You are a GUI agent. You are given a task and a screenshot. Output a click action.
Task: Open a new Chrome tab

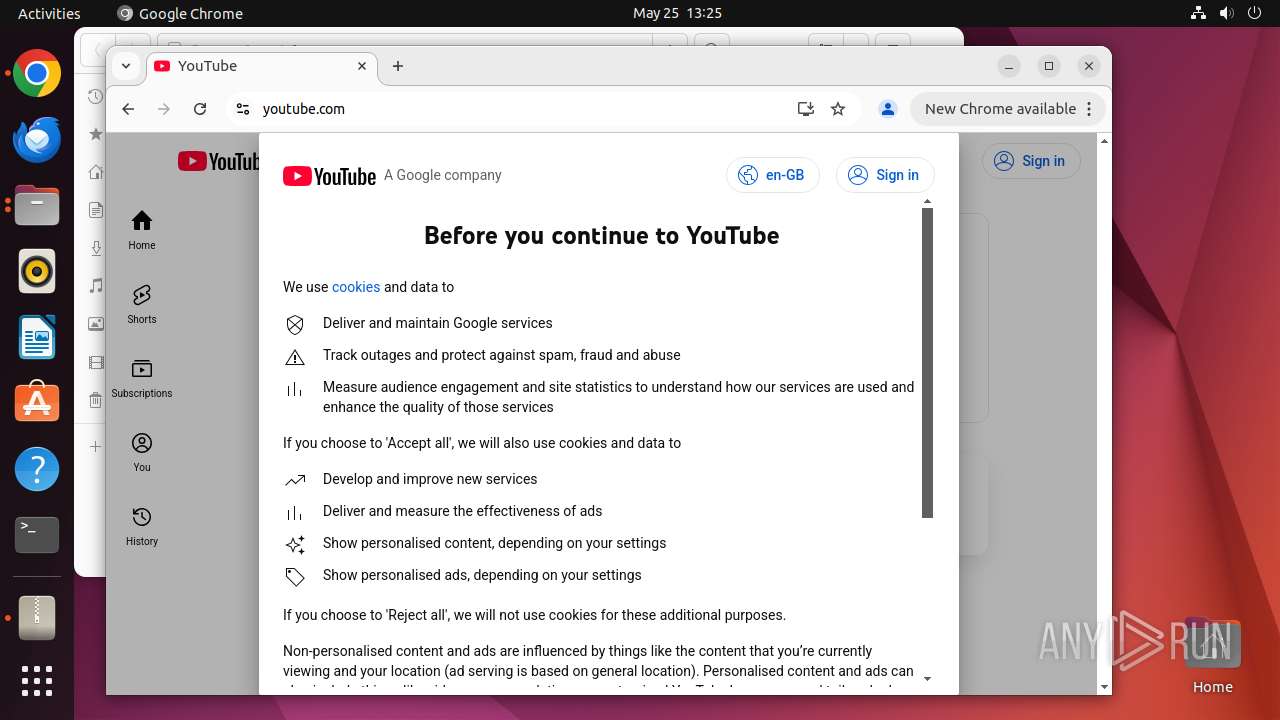[398, 66]
